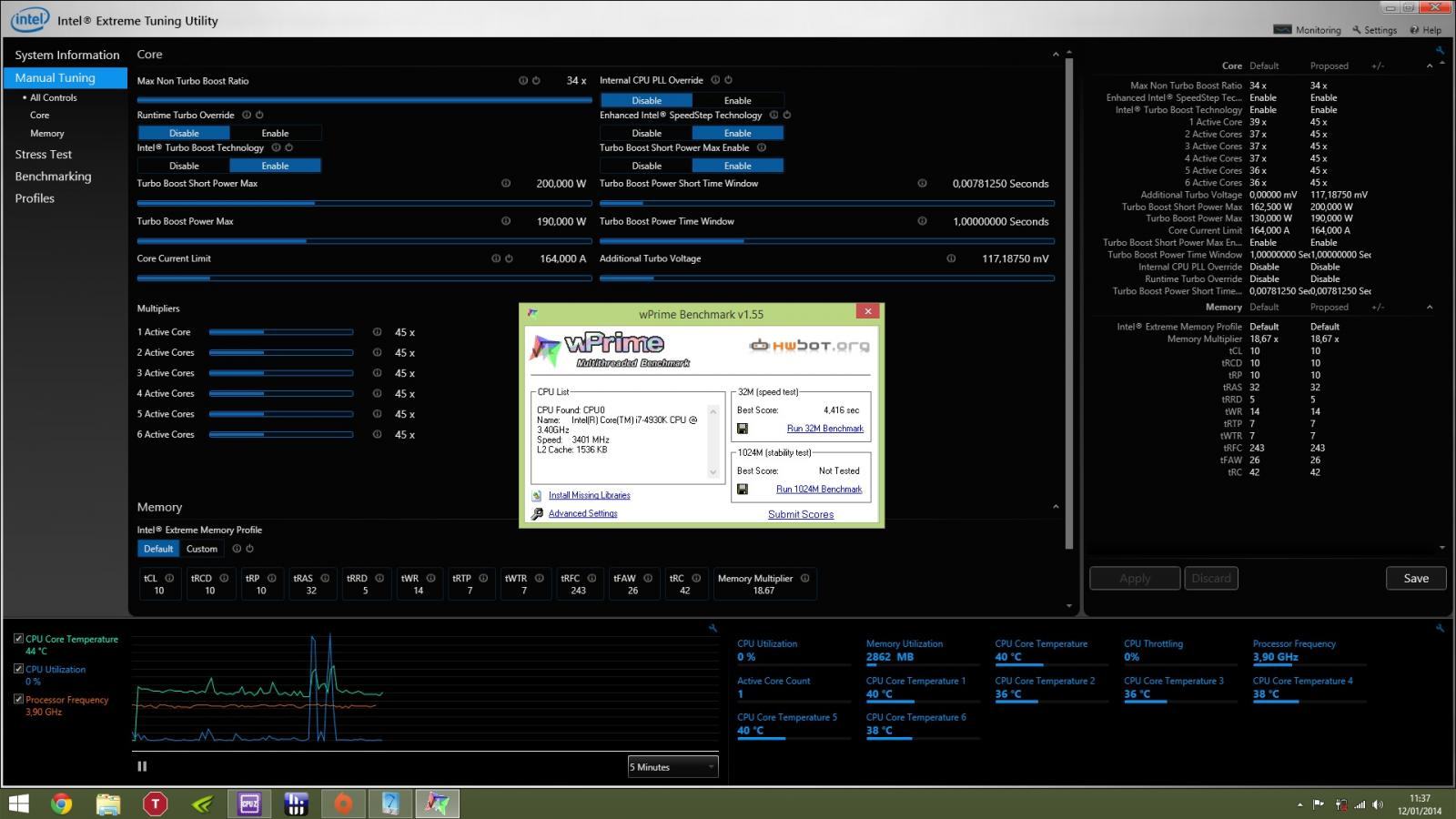Image resolution: width=1456 pixels, height=819 pixels.
Task: Collapse the Memory section in the tuning pane
Action: [1056, 507]
